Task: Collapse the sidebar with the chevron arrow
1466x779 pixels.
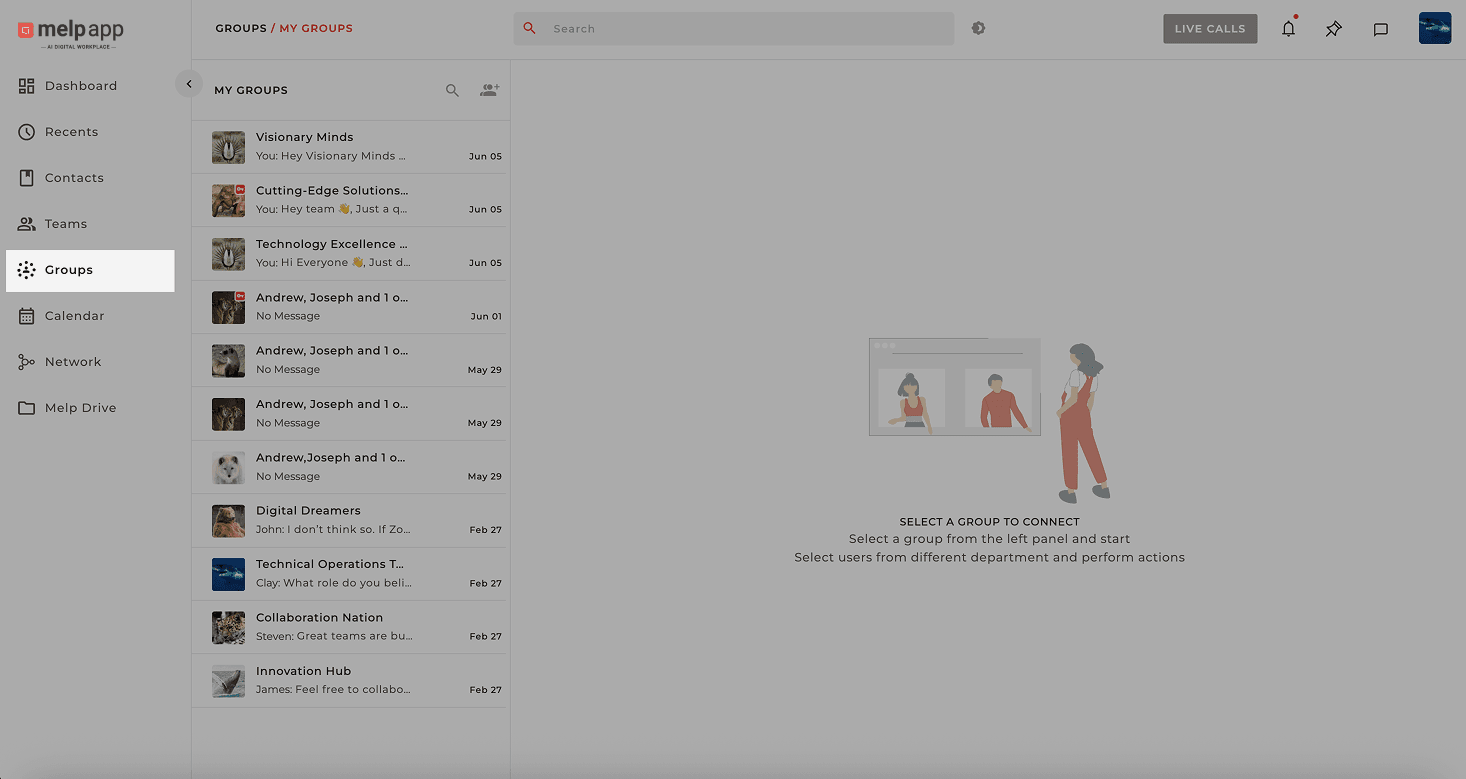Action: (189, 84)
